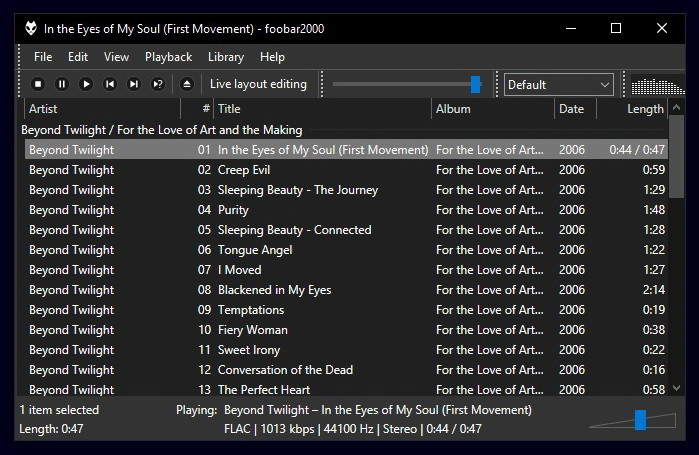Image resolution: width=699 pixels, height=455 pixels.
Task: Pause the current track
Action: pyautogui.click(x=62, y=85)
